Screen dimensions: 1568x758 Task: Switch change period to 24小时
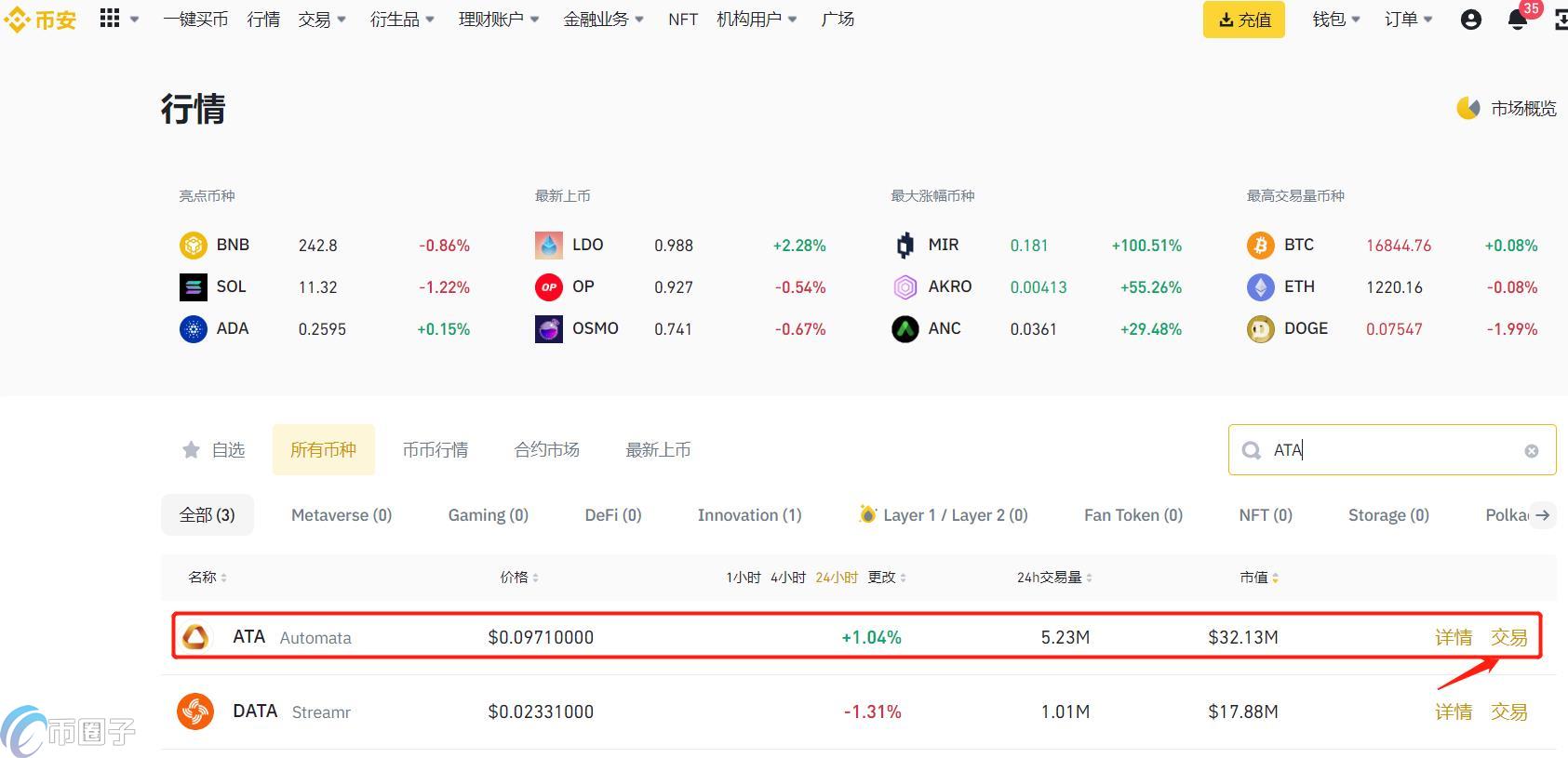click(x=837, y=578)
